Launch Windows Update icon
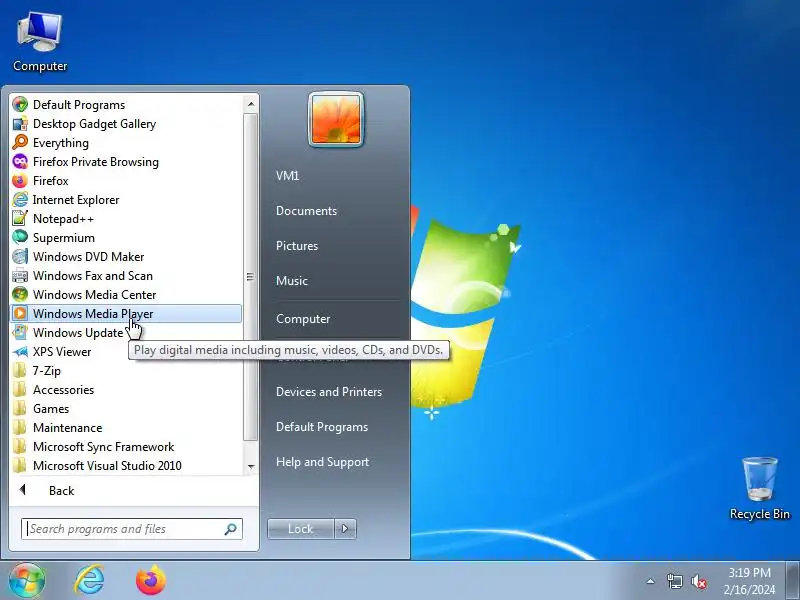This screenshot has height=600, width=800. [20, 332]
